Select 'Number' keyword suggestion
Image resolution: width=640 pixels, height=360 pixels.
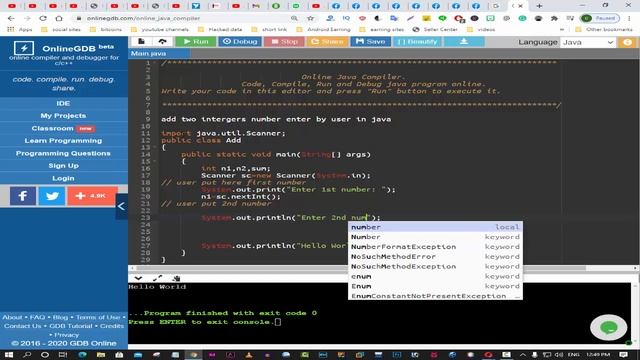pyautogui.click(x=435, y=237)
